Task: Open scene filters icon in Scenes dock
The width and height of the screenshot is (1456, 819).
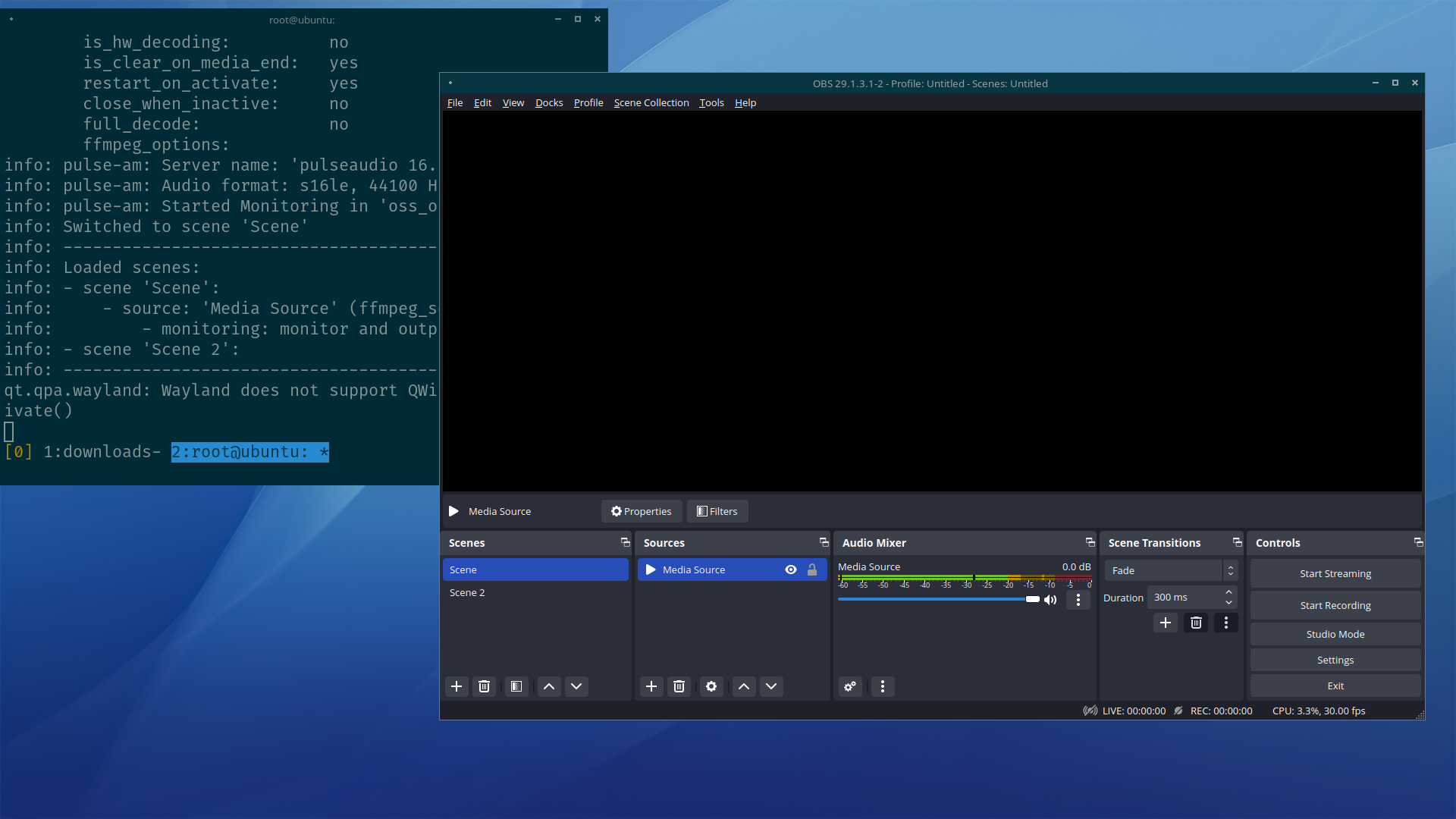Action: click(516, 686)
